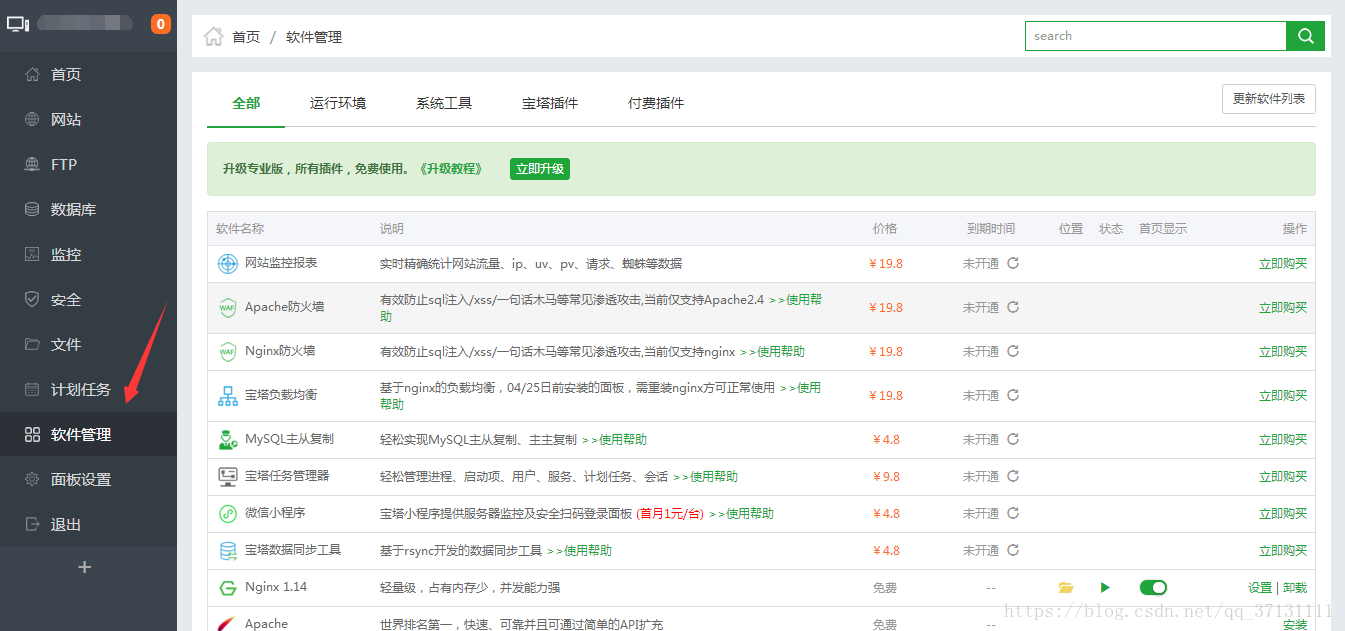Click 首页 in the breadcrumb

(246, 37)
